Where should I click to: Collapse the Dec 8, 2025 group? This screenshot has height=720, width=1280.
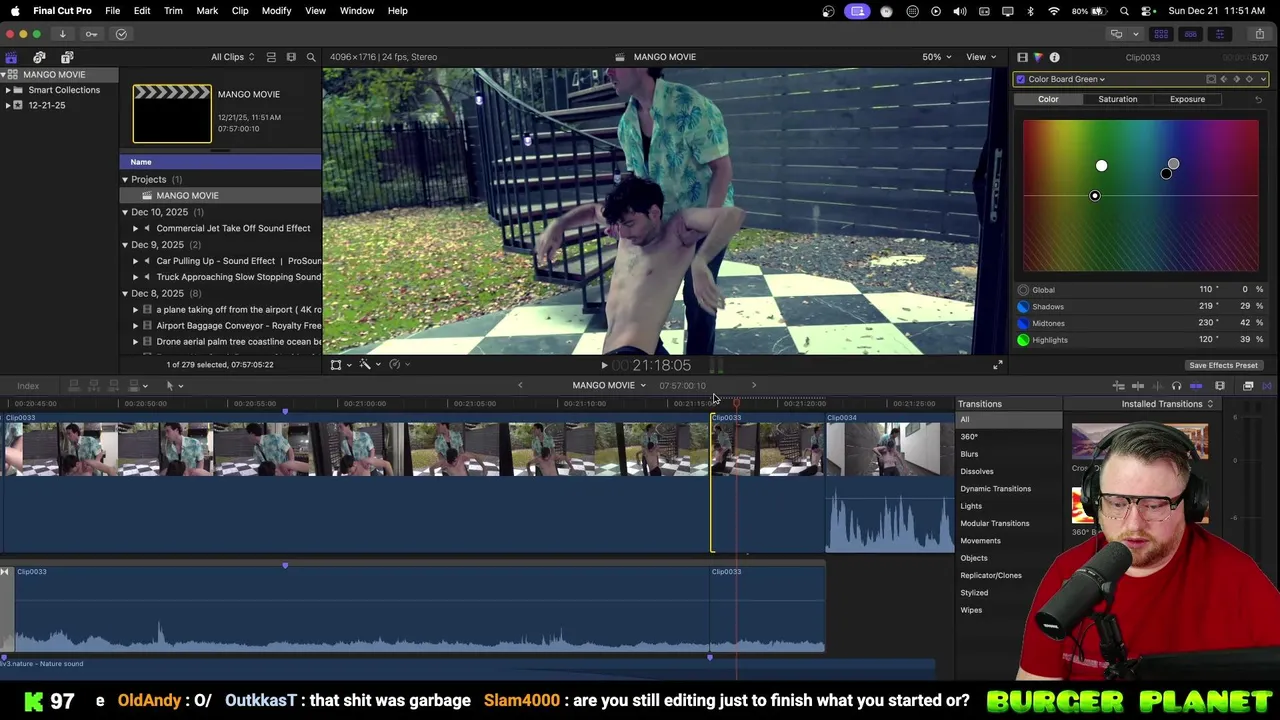coord(125,293)
